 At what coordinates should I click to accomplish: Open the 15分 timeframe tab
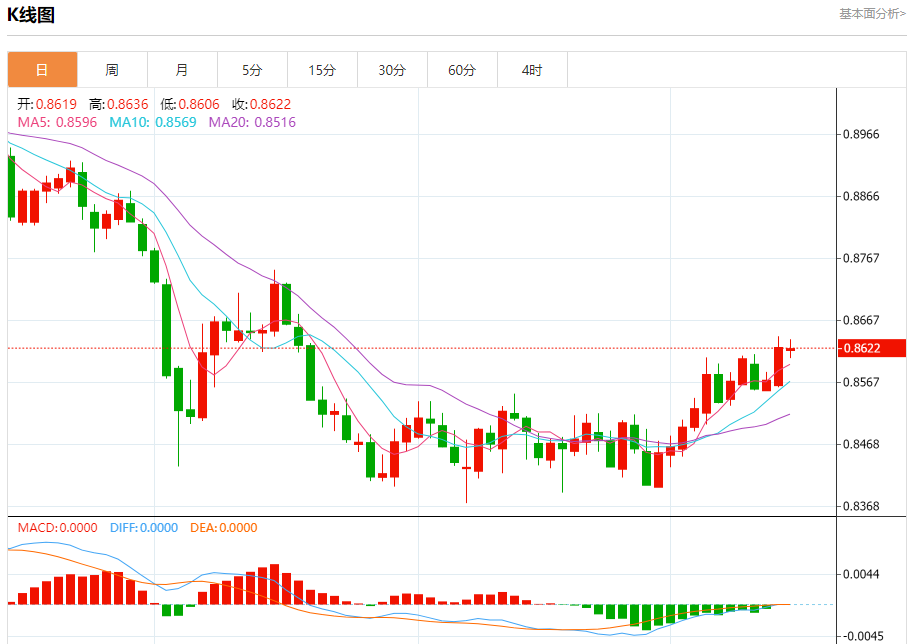[322, 70]
